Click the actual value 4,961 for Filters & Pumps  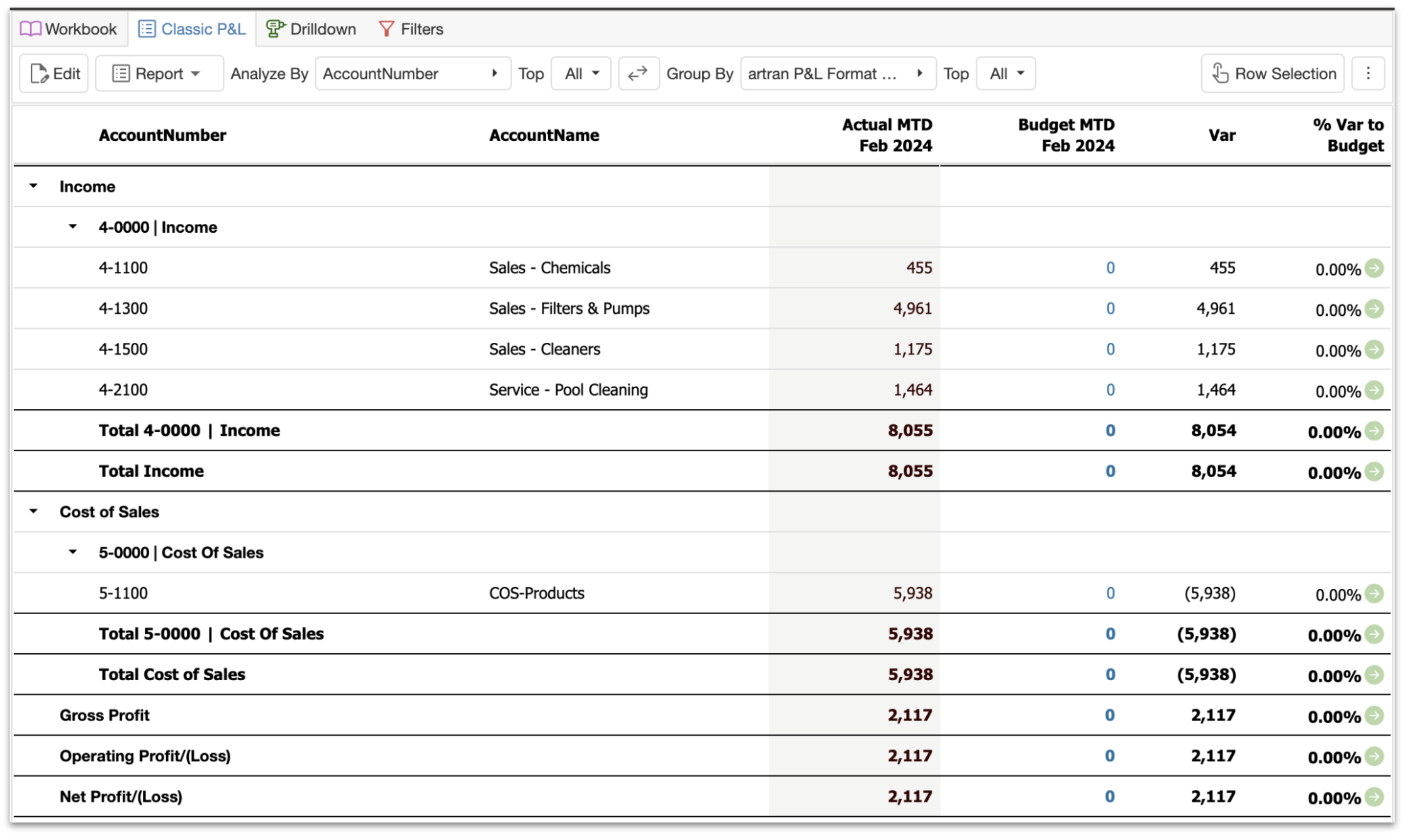913,308
